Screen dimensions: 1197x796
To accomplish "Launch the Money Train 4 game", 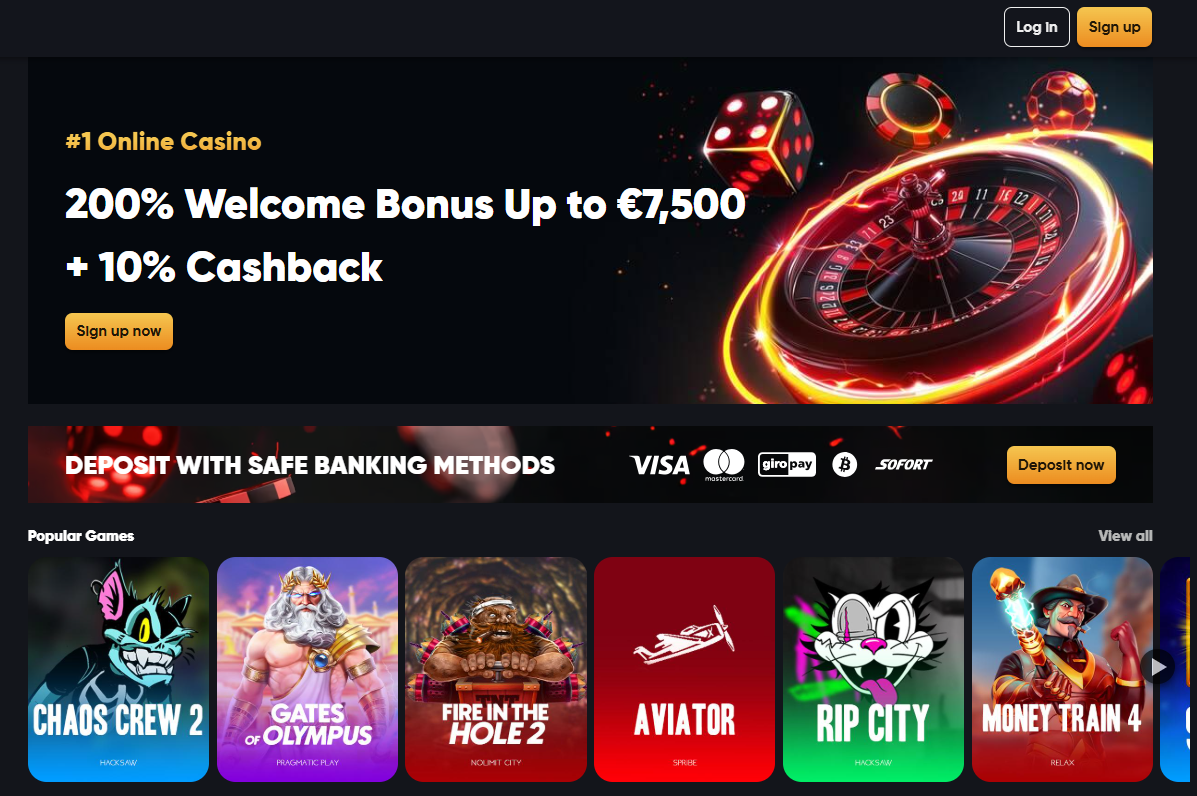I will coord(1062,669).
